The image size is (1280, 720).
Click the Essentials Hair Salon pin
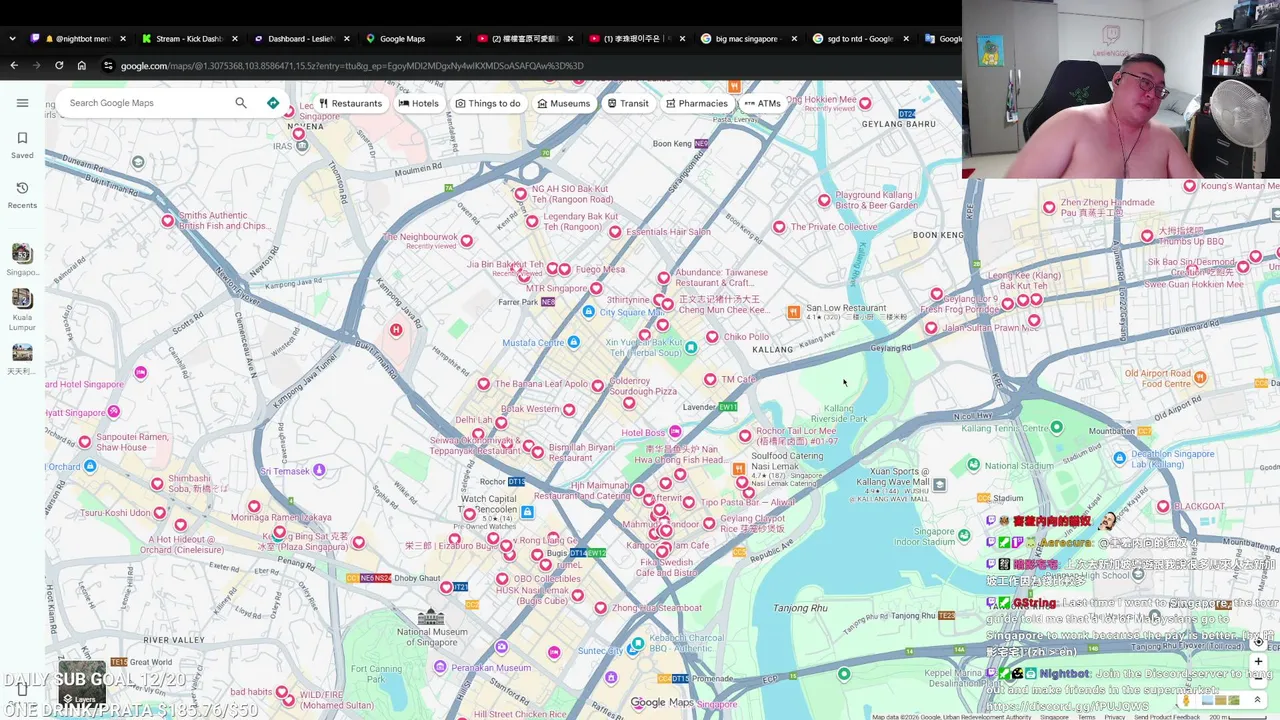[x=615, y=230]
